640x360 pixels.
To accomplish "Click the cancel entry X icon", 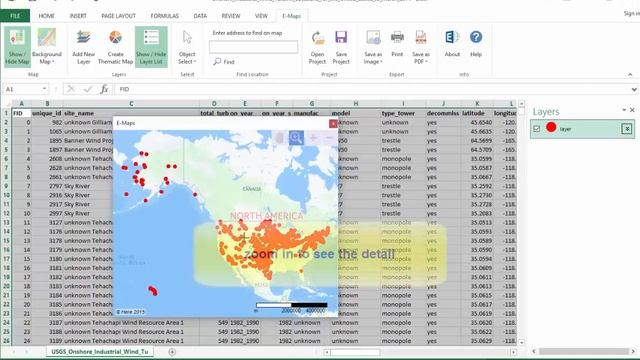I will [x=71, y=89].
